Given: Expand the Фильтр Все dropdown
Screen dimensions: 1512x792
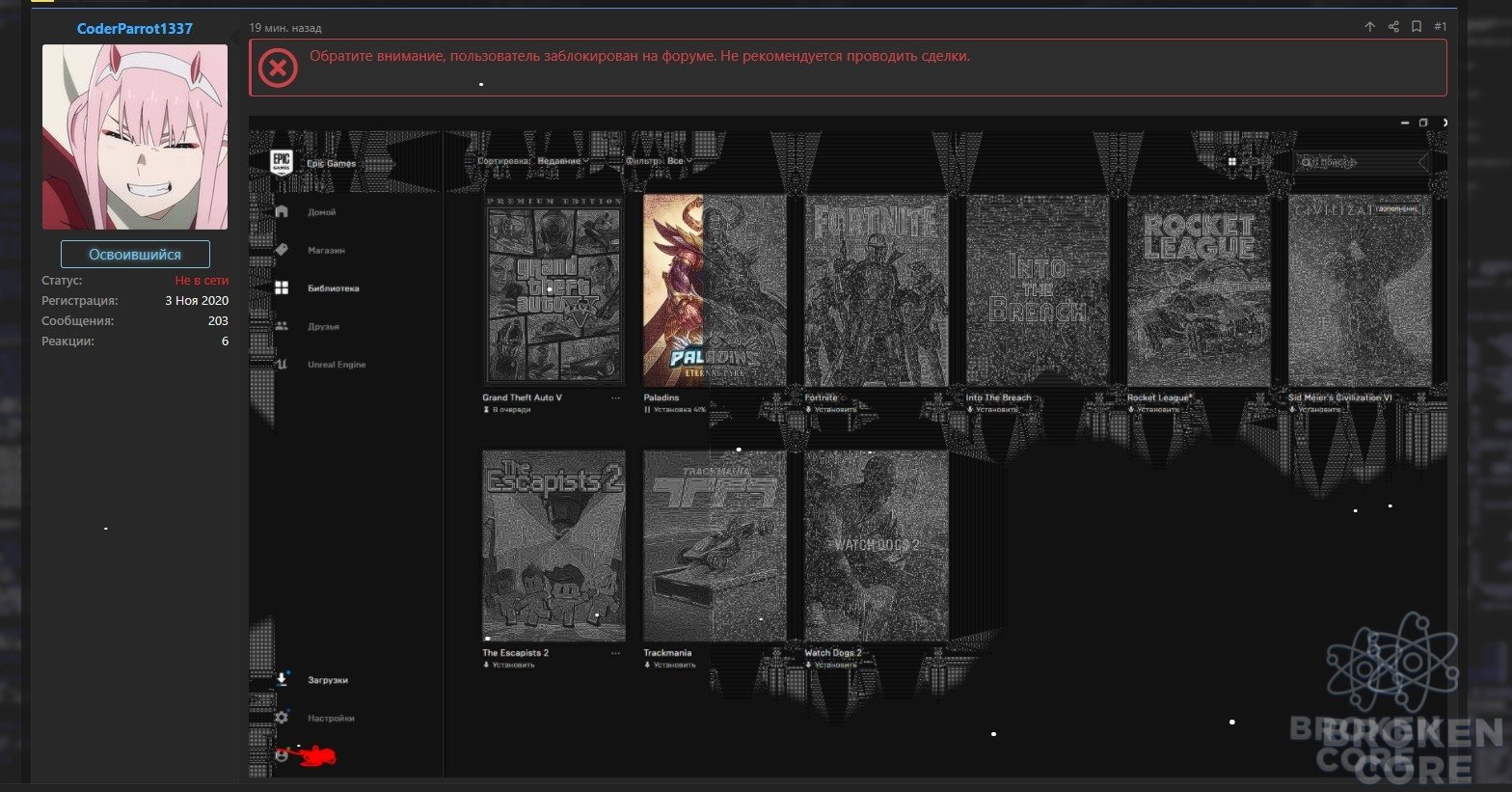Looking at the screenshot, I should (x=659, y=161).
